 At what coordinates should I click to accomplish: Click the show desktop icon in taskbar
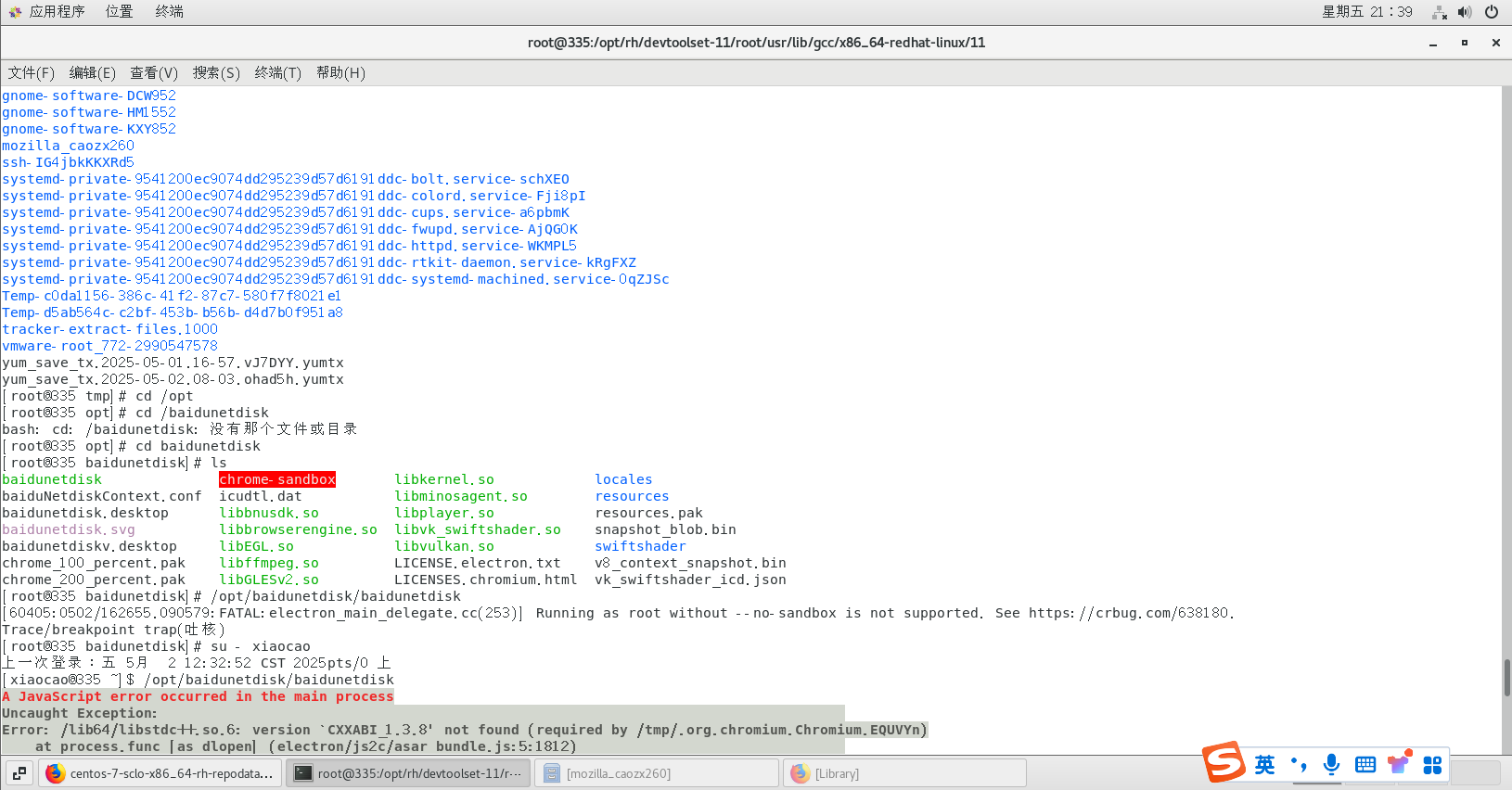pyautogui.click(x=19, y=773)
